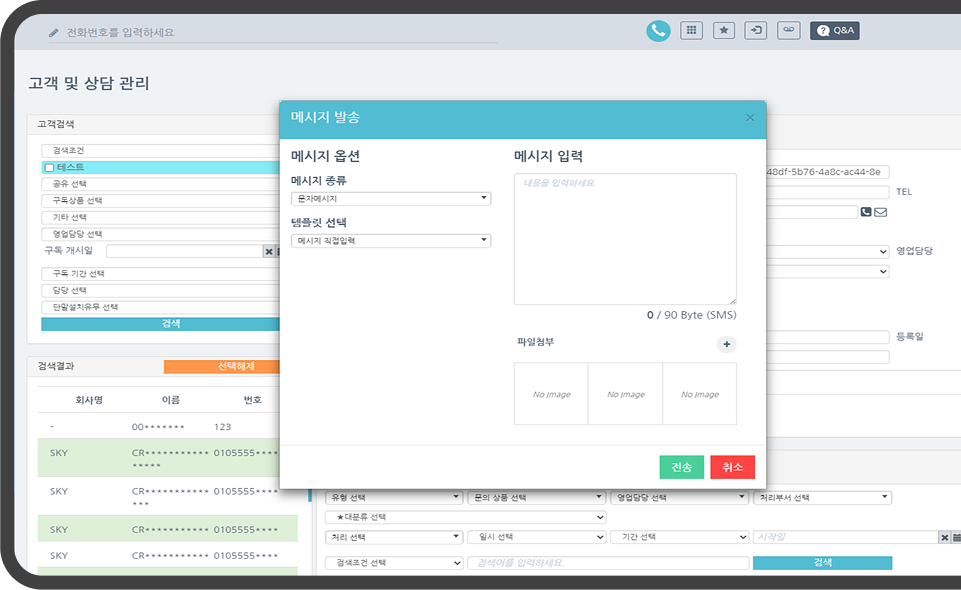Select the first No Image attachment thumbnail
The width and height of the screenshot is (961, 590).
tap(551, 394)
